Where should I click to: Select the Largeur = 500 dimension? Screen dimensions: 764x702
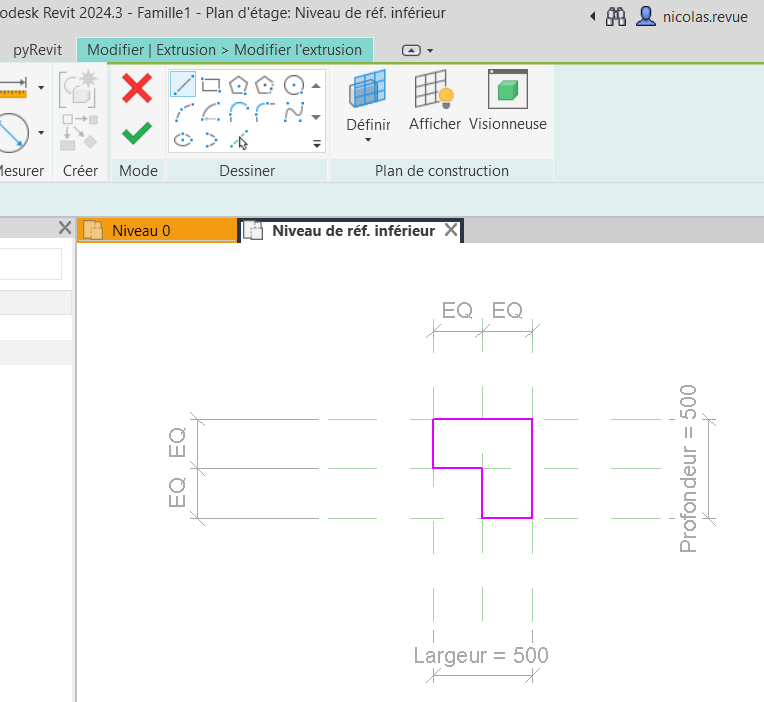(481, 656)
